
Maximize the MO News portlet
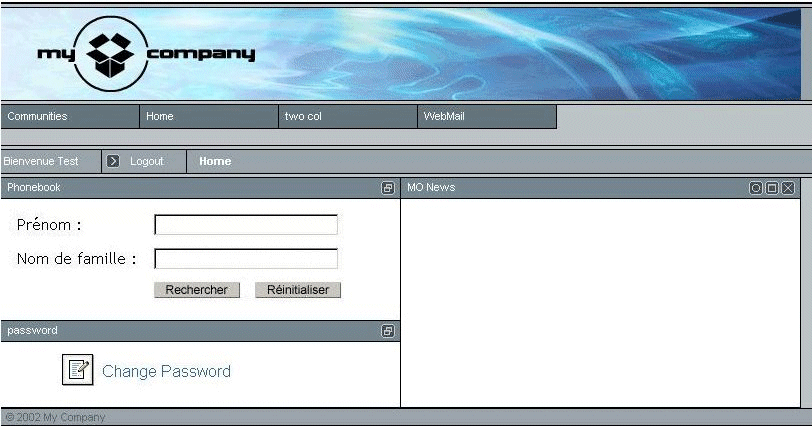pyautogui.click(x=772, y=188)
